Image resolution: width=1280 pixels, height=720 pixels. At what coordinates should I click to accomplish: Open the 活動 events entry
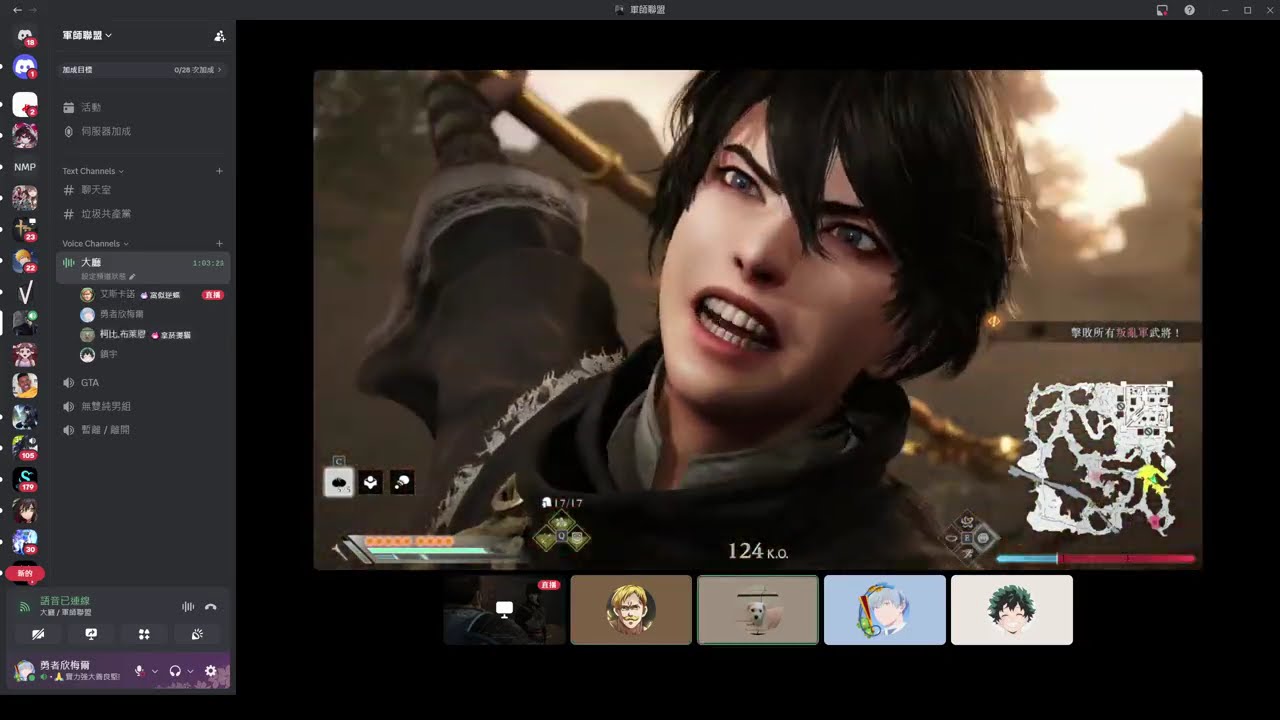[x=143, y=107]
